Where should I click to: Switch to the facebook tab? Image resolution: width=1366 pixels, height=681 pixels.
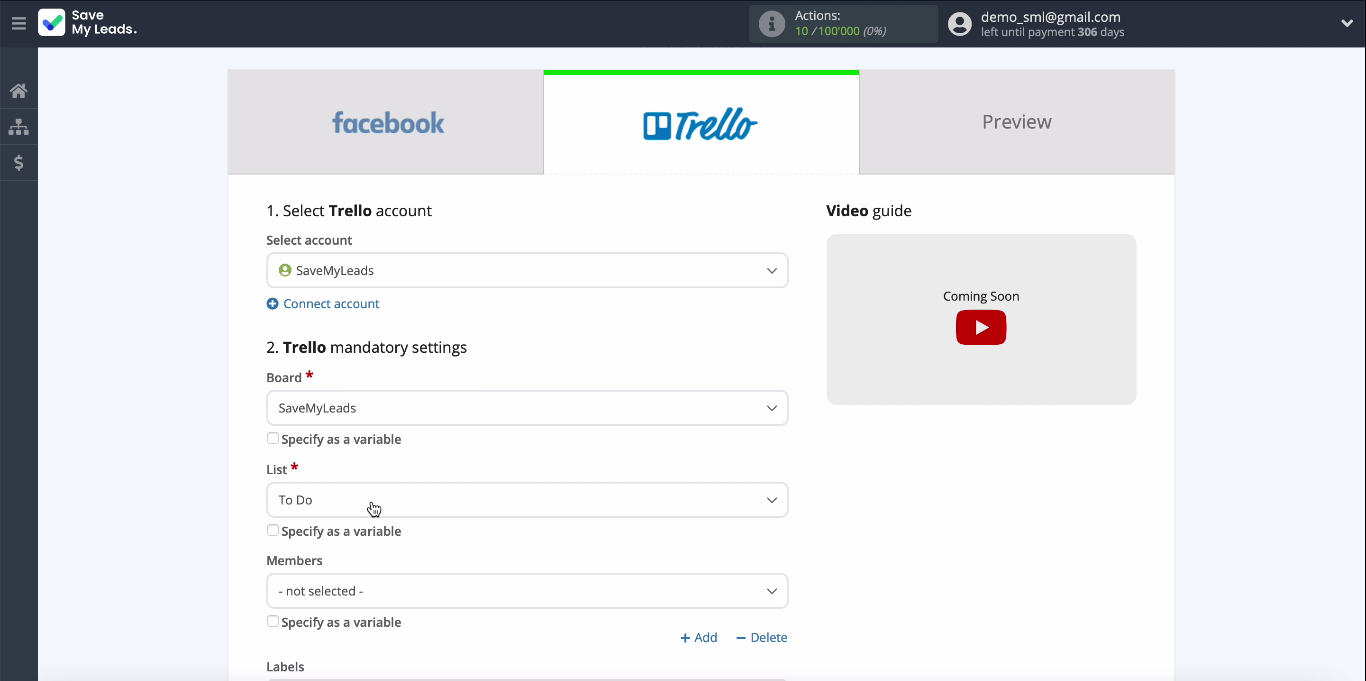386,122
